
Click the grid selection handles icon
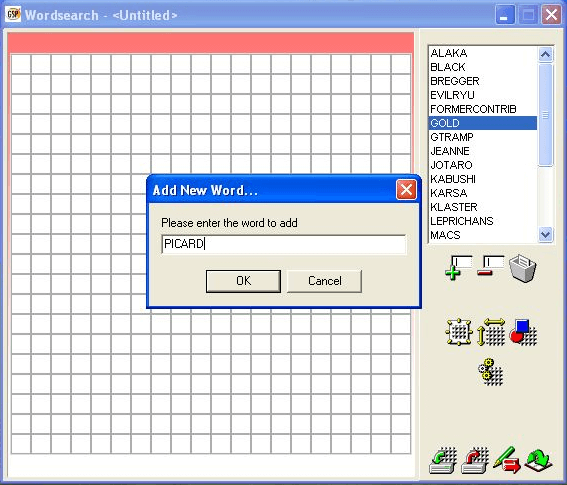coord(459,332)
